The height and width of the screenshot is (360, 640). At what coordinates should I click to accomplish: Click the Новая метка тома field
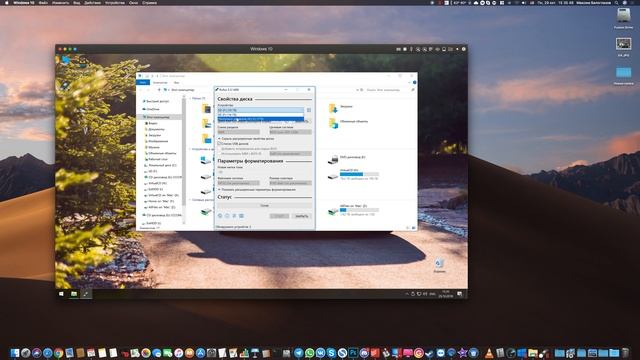[x=264, y=172]
